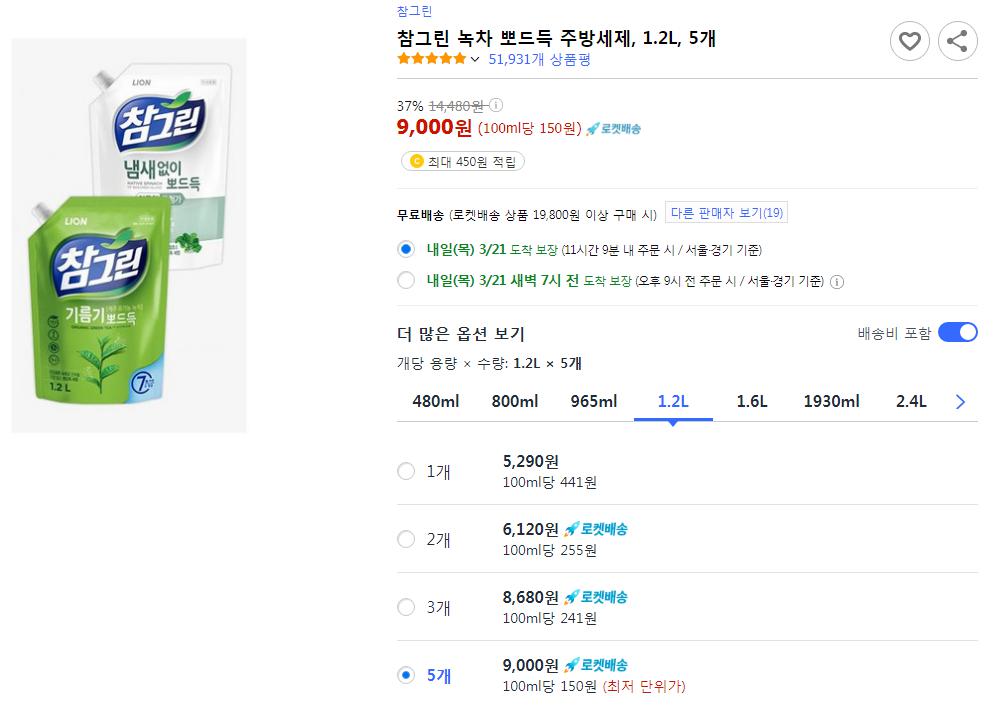Select the 480ml size tab
Viewport: 996px width, 720px height.
[436, 402]
